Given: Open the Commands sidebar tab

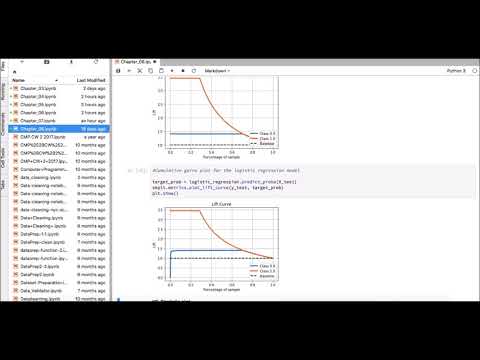Looking at the screenshot, I should (x=3, y=124).
